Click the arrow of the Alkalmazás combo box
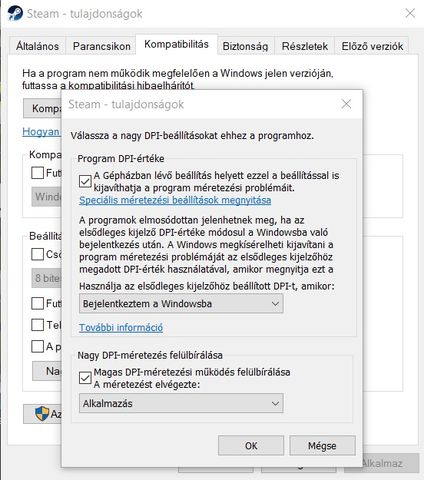424x480 pixels. coord(275,403)
